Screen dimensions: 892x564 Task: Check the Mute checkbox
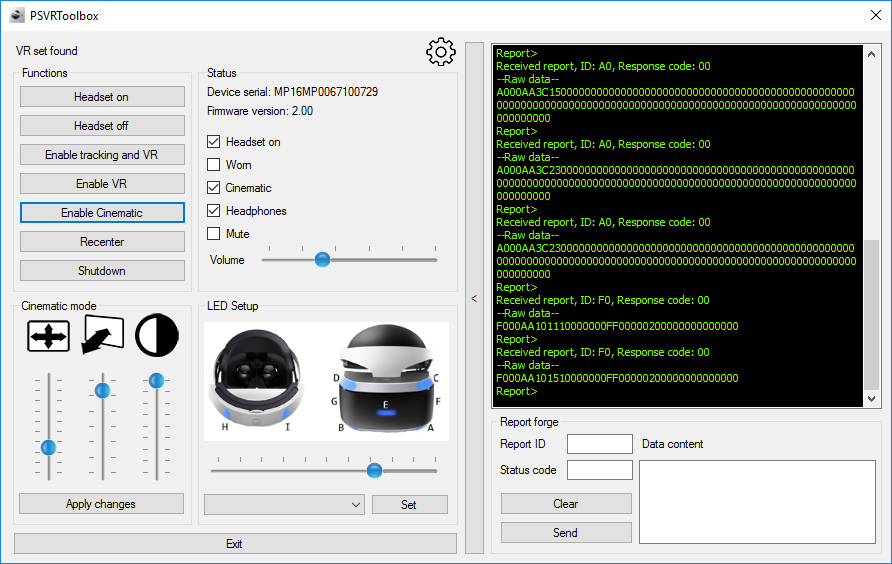(x=213, y=234)
